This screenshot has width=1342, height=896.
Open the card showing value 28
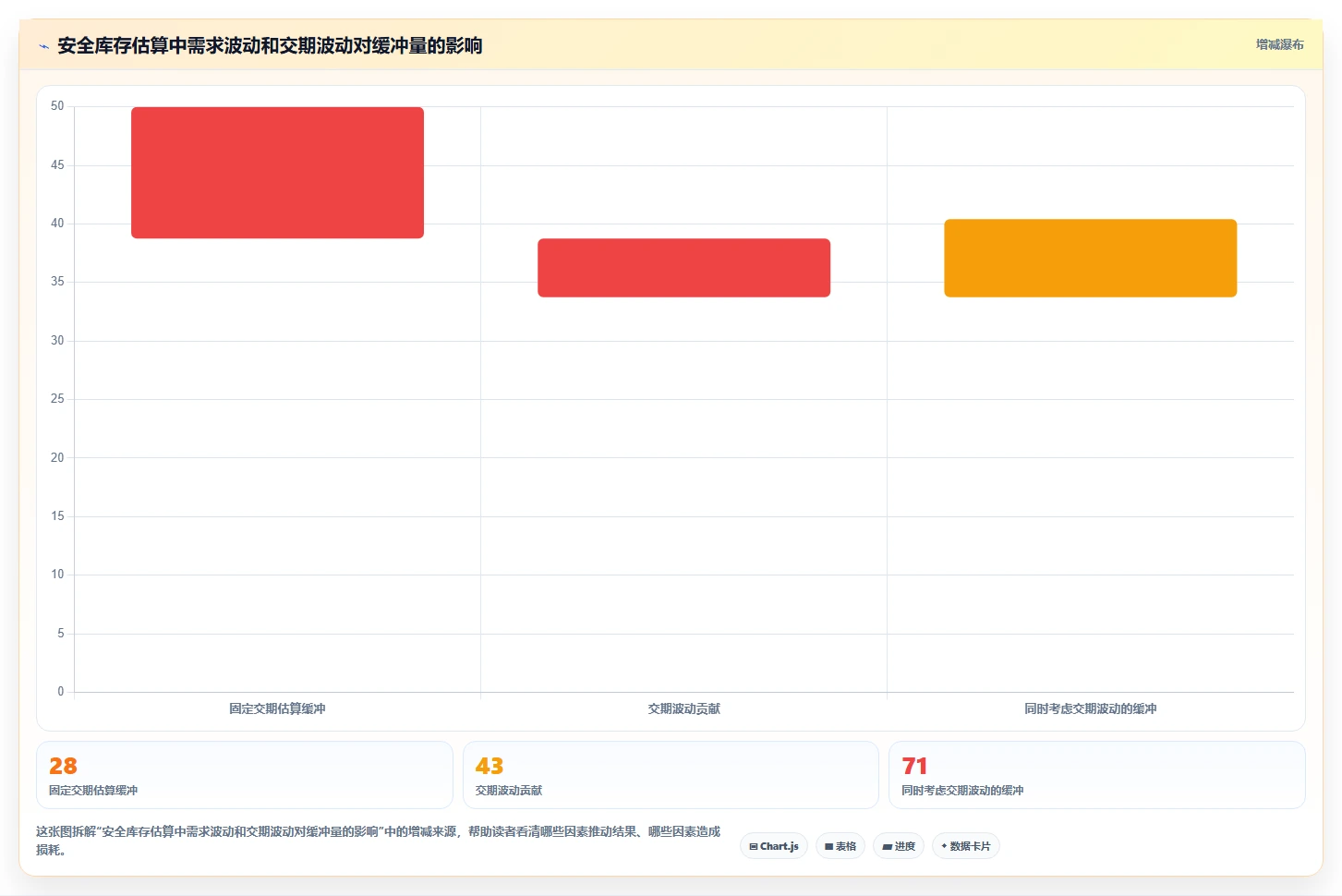pos(245,775)
